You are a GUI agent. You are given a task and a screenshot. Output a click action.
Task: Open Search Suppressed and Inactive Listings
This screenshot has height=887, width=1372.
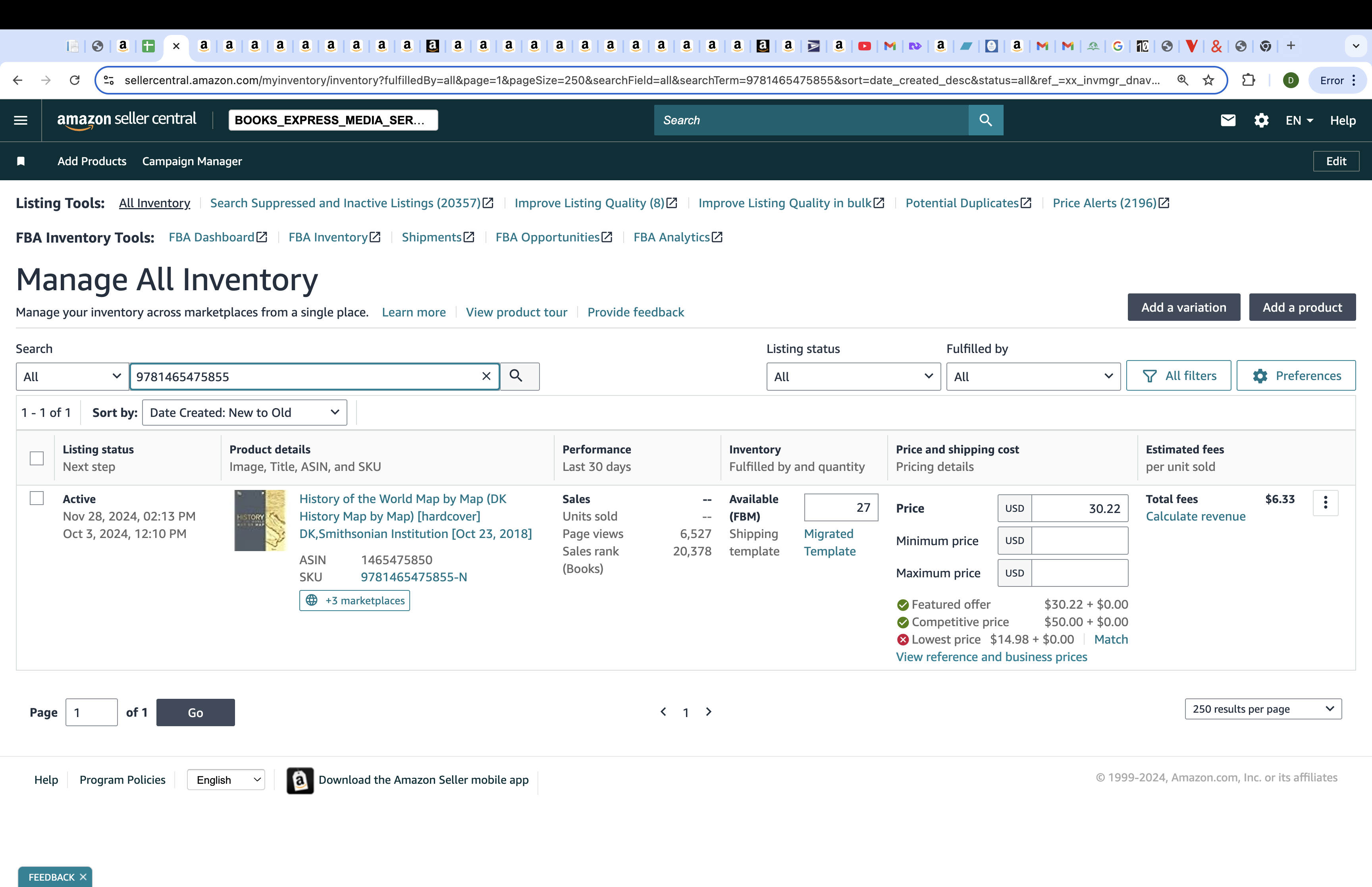click(x=352, y=203)
